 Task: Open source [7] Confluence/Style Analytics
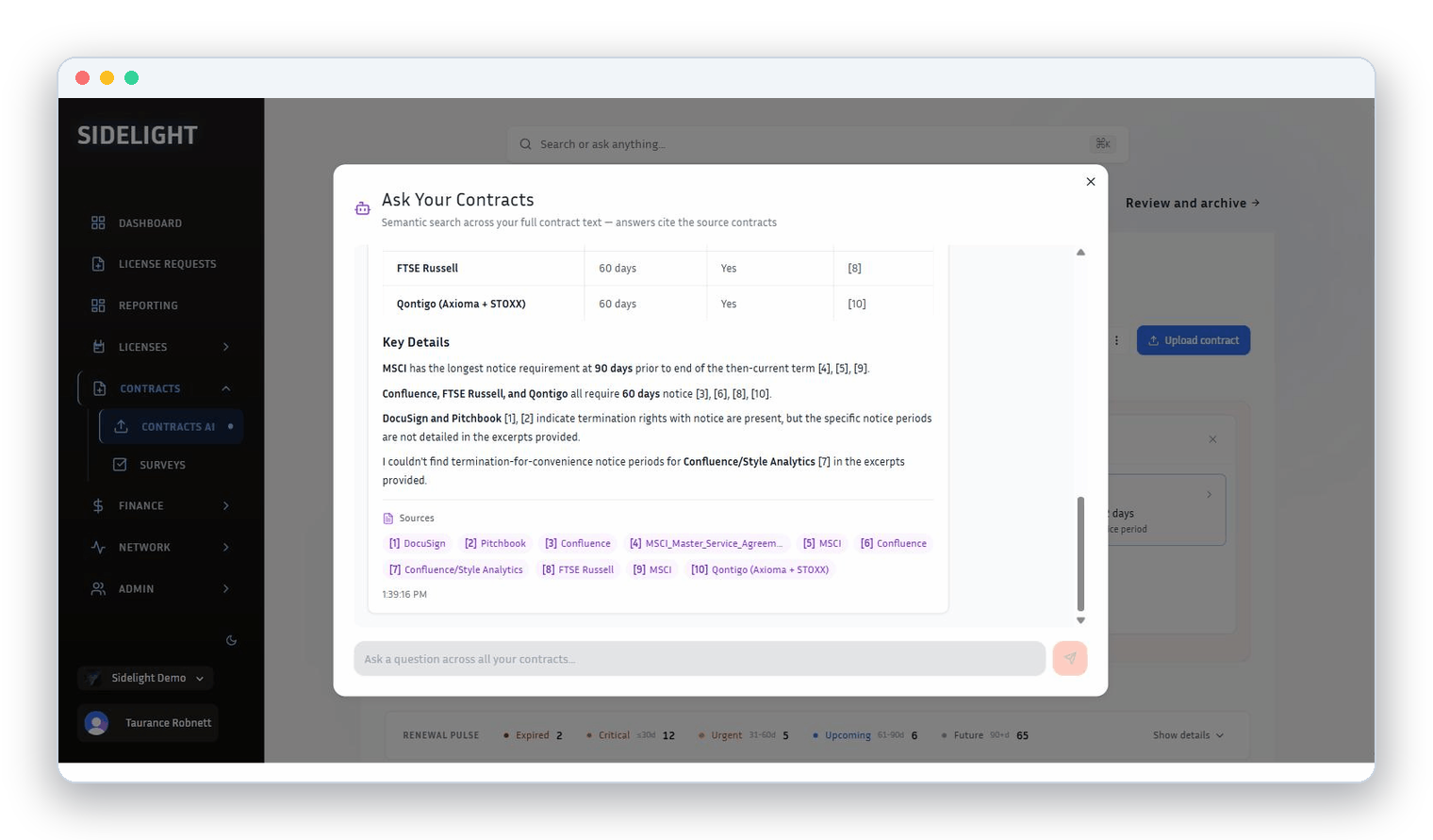456,570
